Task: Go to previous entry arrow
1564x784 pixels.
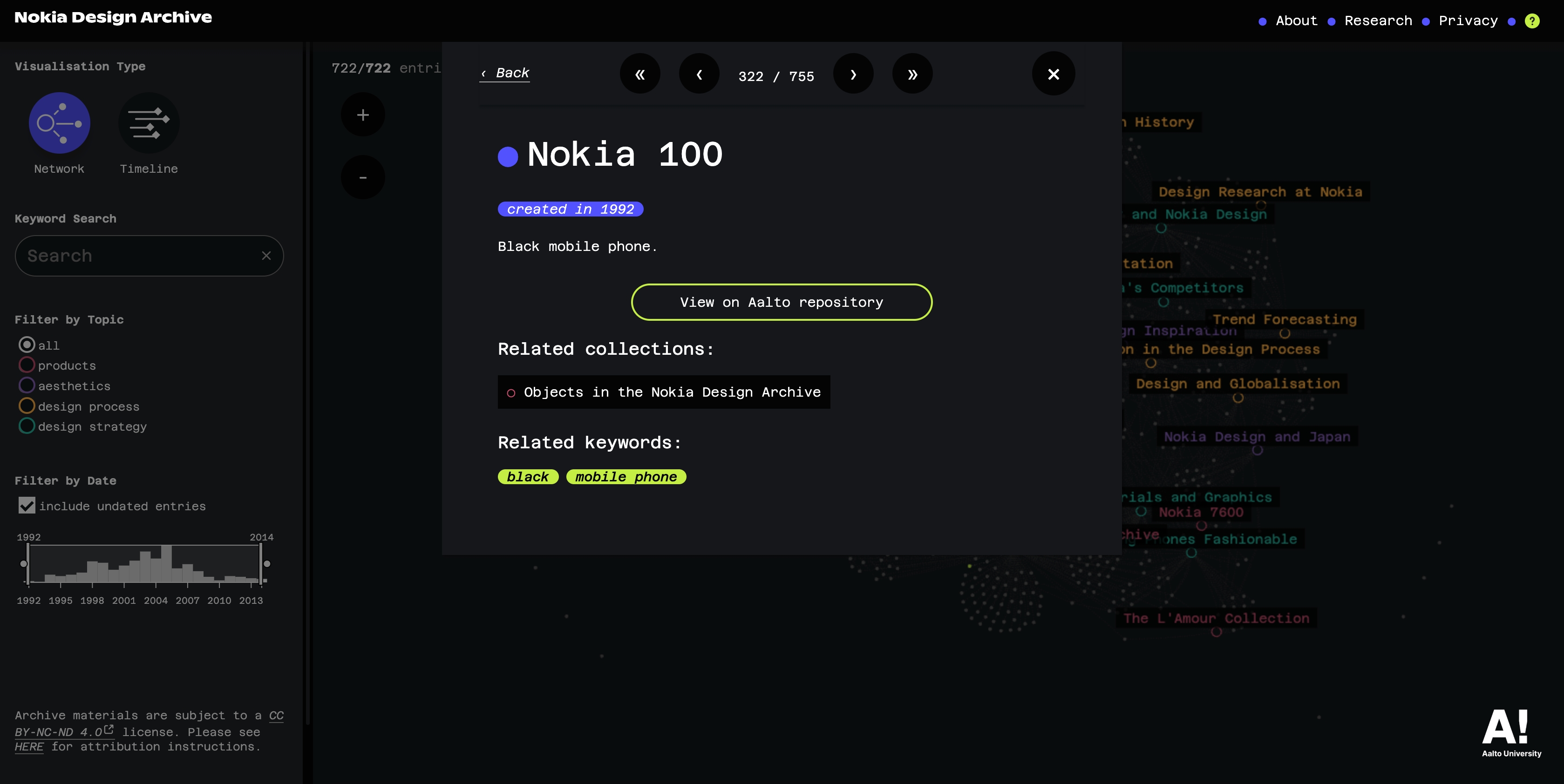Action: (x=699, y=74)
